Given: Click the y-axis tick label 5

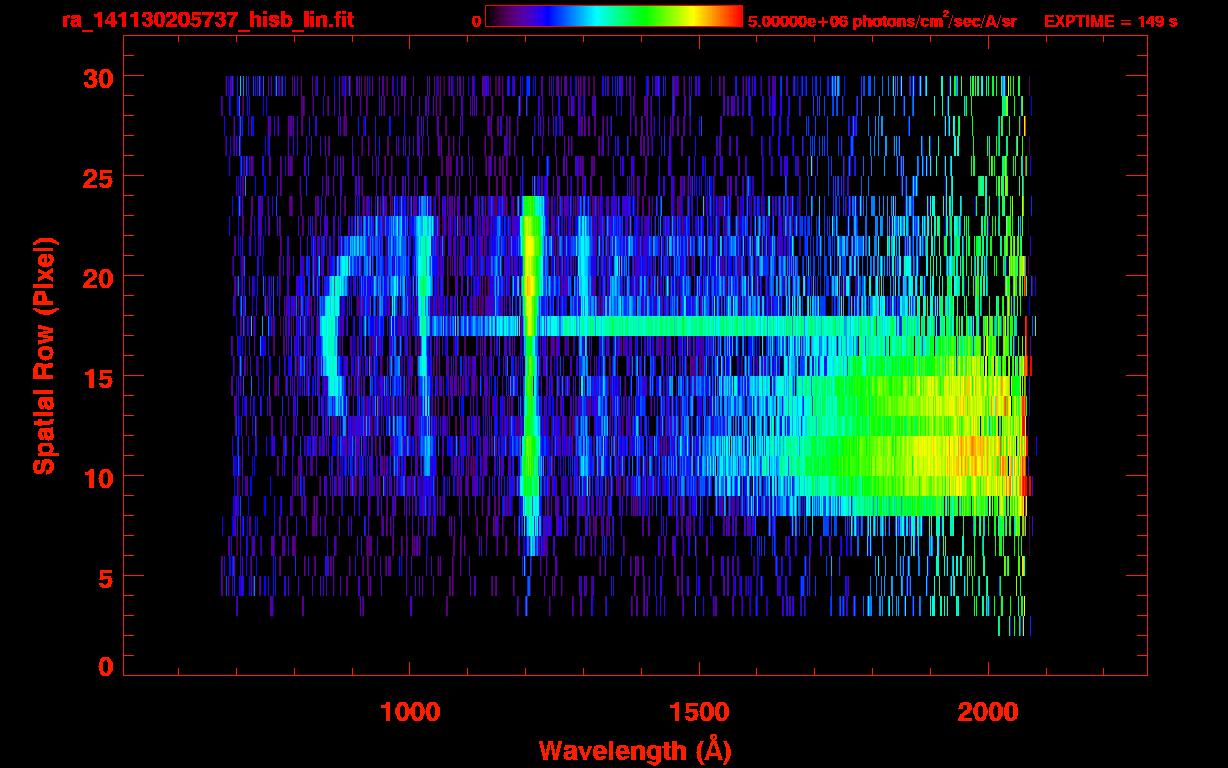Looking at the screenshot, I should click(x=105, y=577).
